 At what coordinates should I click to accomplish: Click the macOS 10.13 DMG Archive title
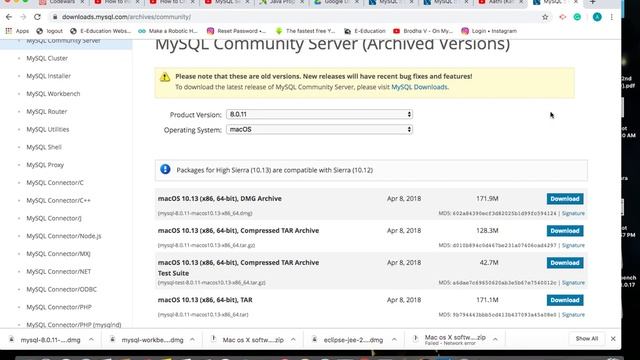(x=220, y=199)
